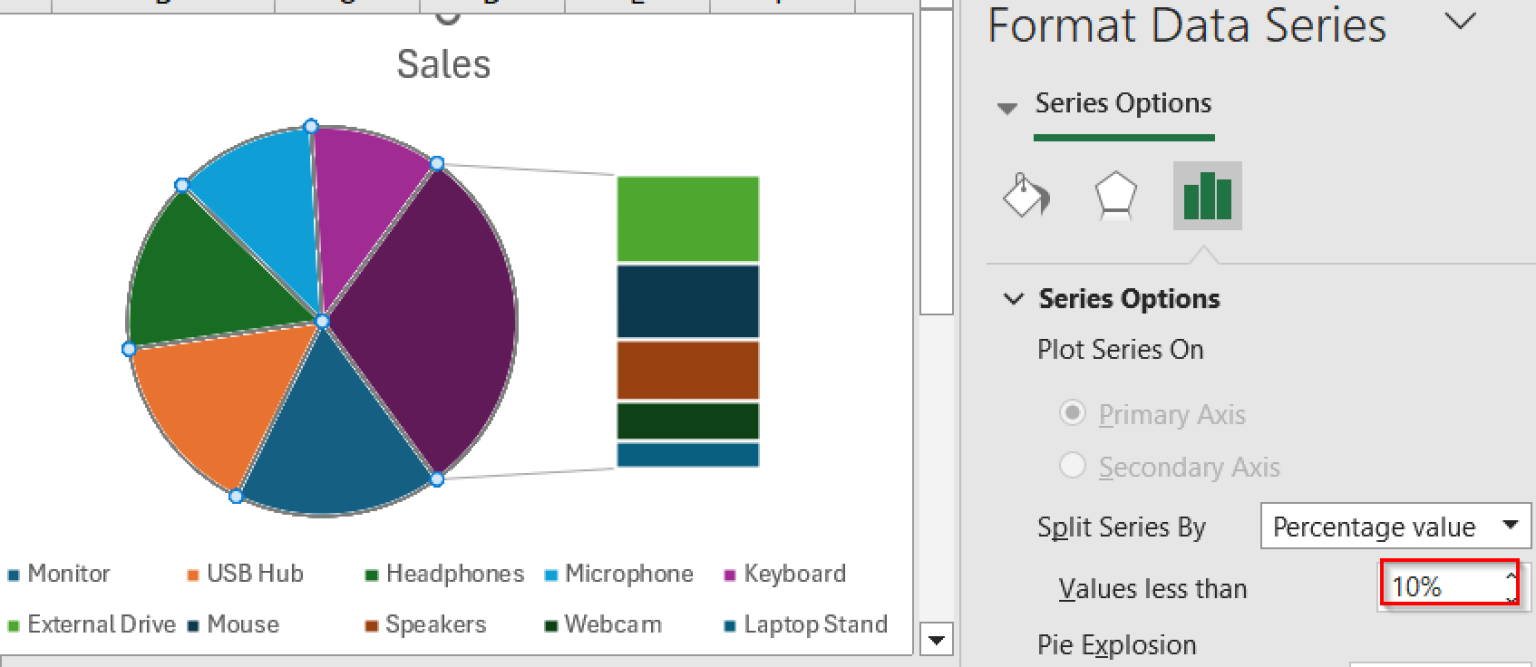Click the green External Drive bar segment
The width and height of the screenshot is (1536, 667).
tap(688, 216)
